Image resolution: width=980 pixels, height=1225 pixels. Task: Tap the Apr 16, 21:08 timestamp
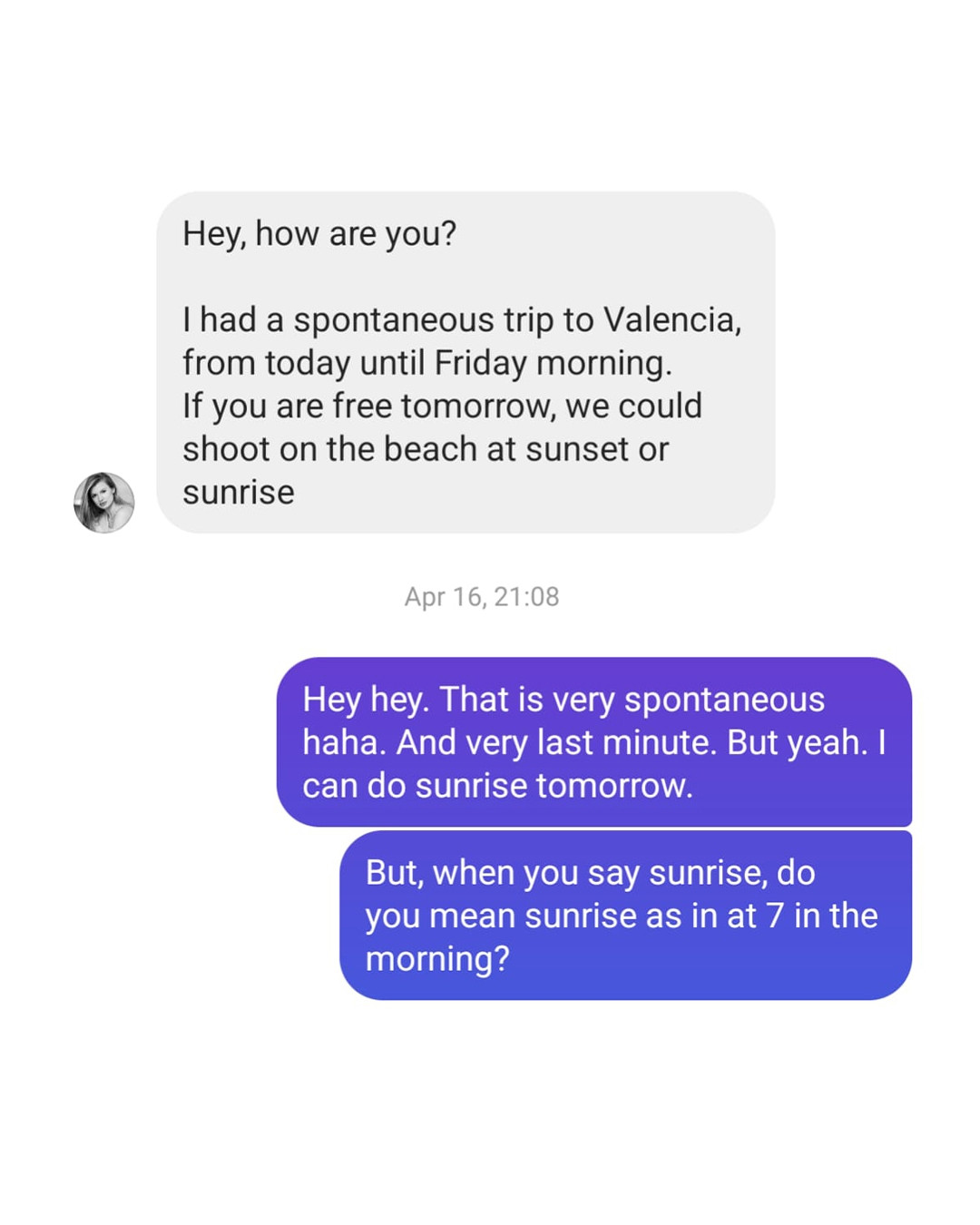482,596
